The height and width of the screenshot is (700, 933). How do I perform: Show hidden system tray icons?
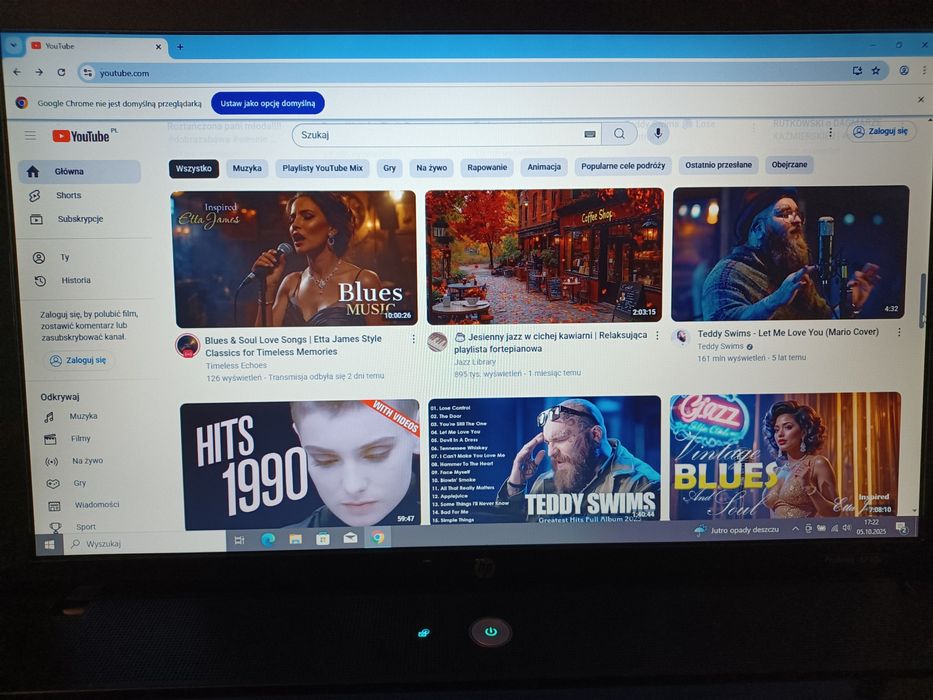point(795,529)
